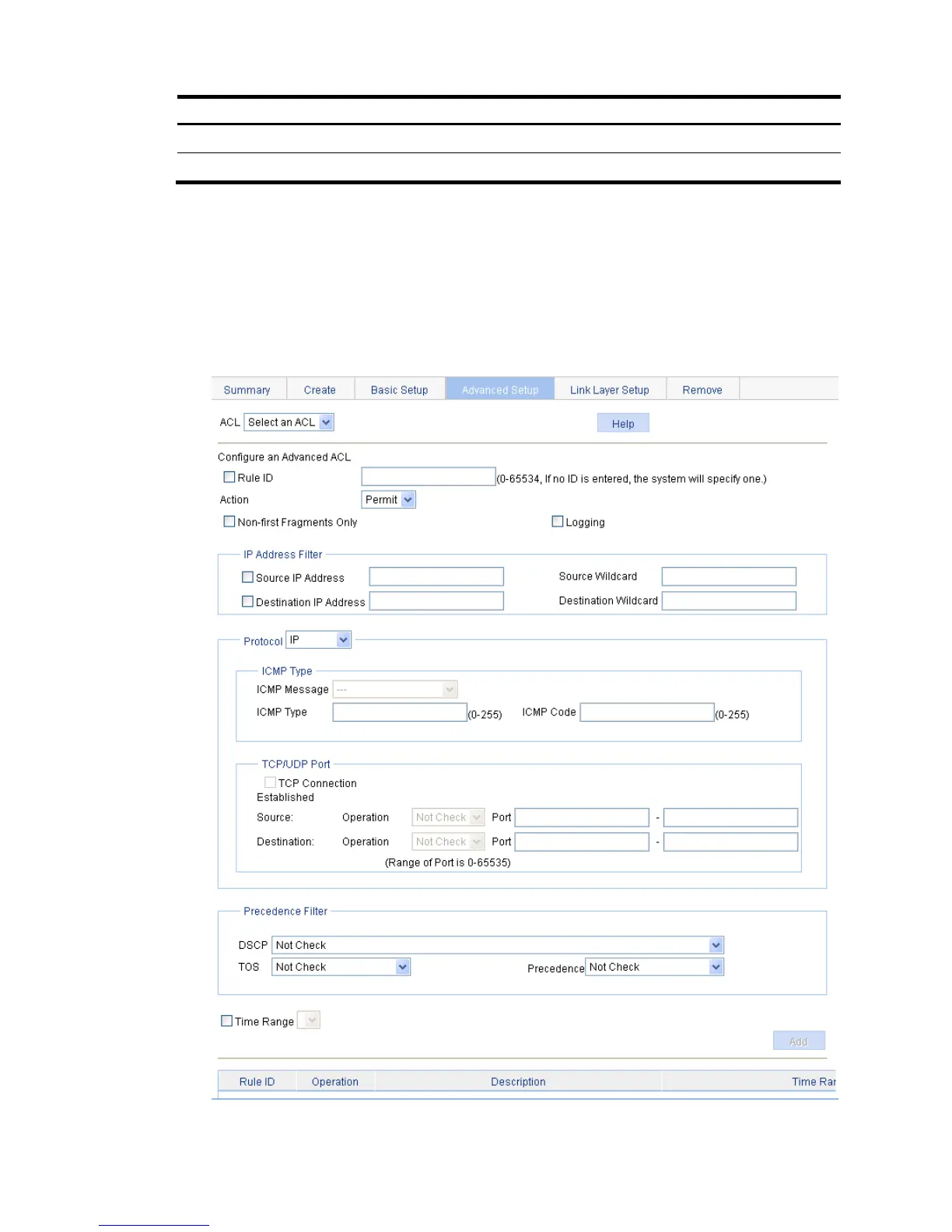
Task: Click the Help button
Action: (x=623, y=423)
